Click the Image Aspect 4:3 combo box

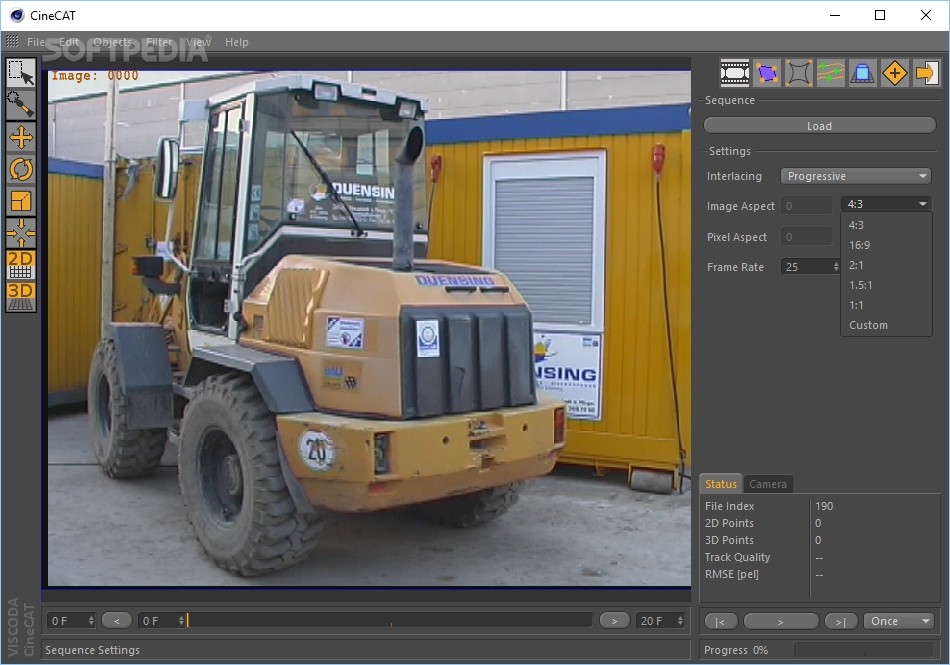pyautogui.click(x=886, y=204)
